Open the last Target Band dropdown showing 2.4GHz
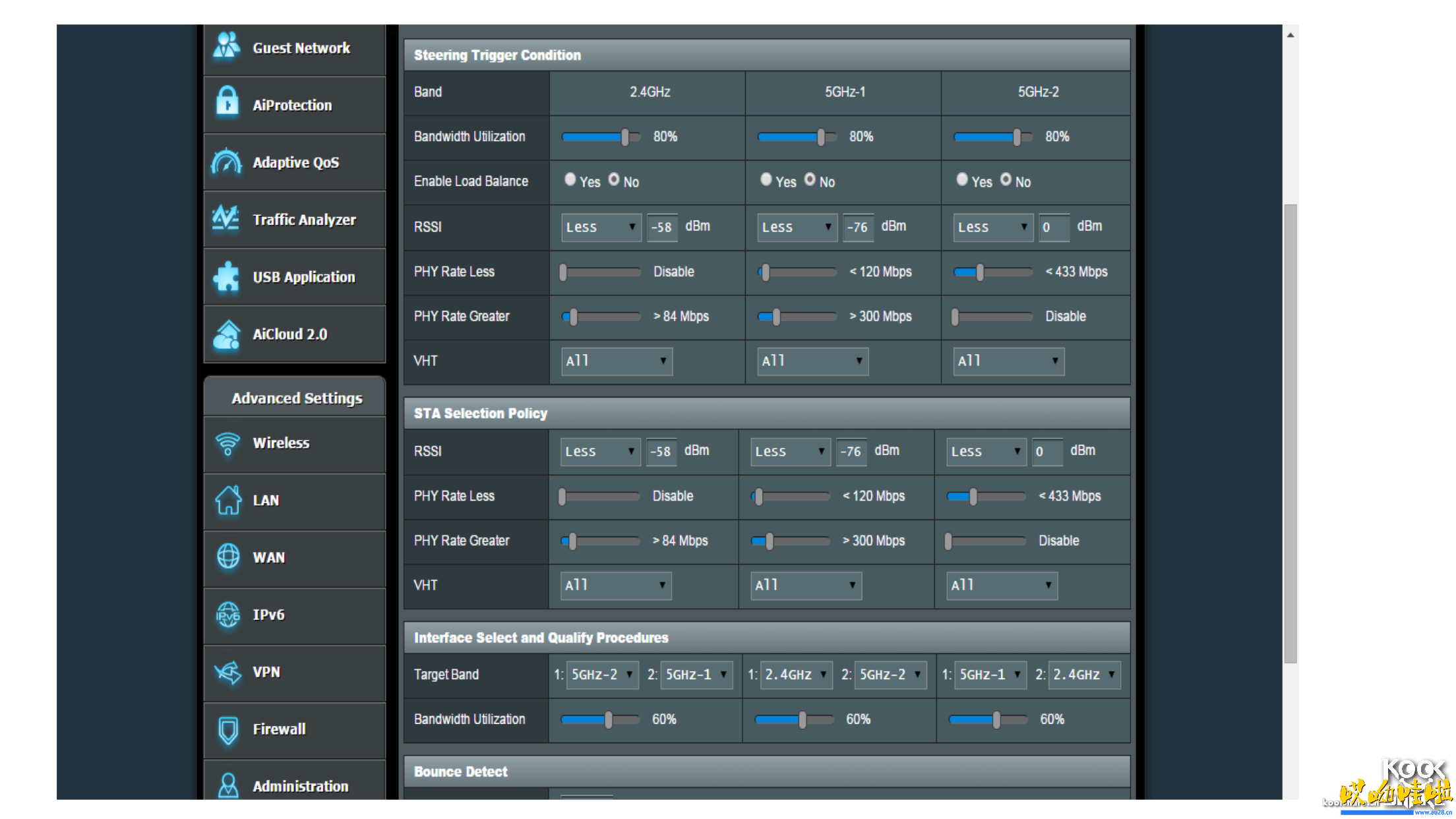The width and height of the screenshot is (1456, 819). [1084, 675]
